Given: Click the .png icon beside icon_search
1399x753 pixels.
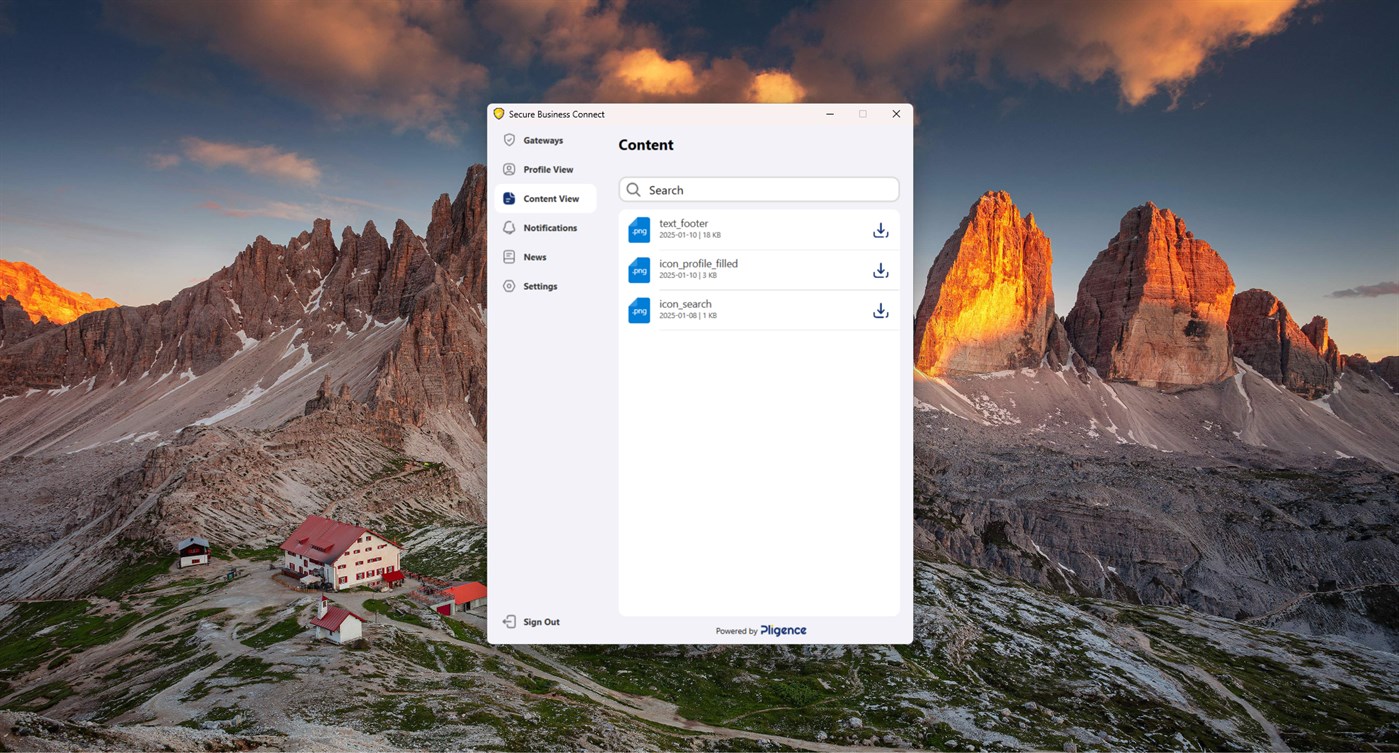Looking at the screenshot, I should (x=639, y=310).
